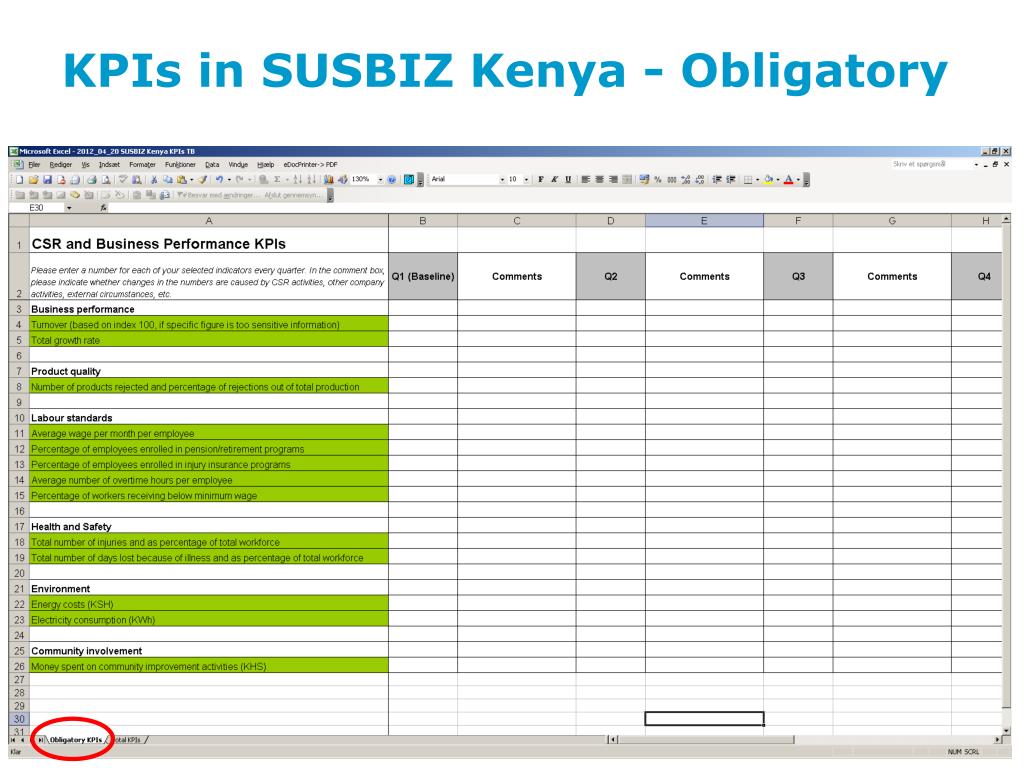Open the font color dropdown arrow
The width and height of the screenshot is (1024, 768).
click(x=798, y=180)
